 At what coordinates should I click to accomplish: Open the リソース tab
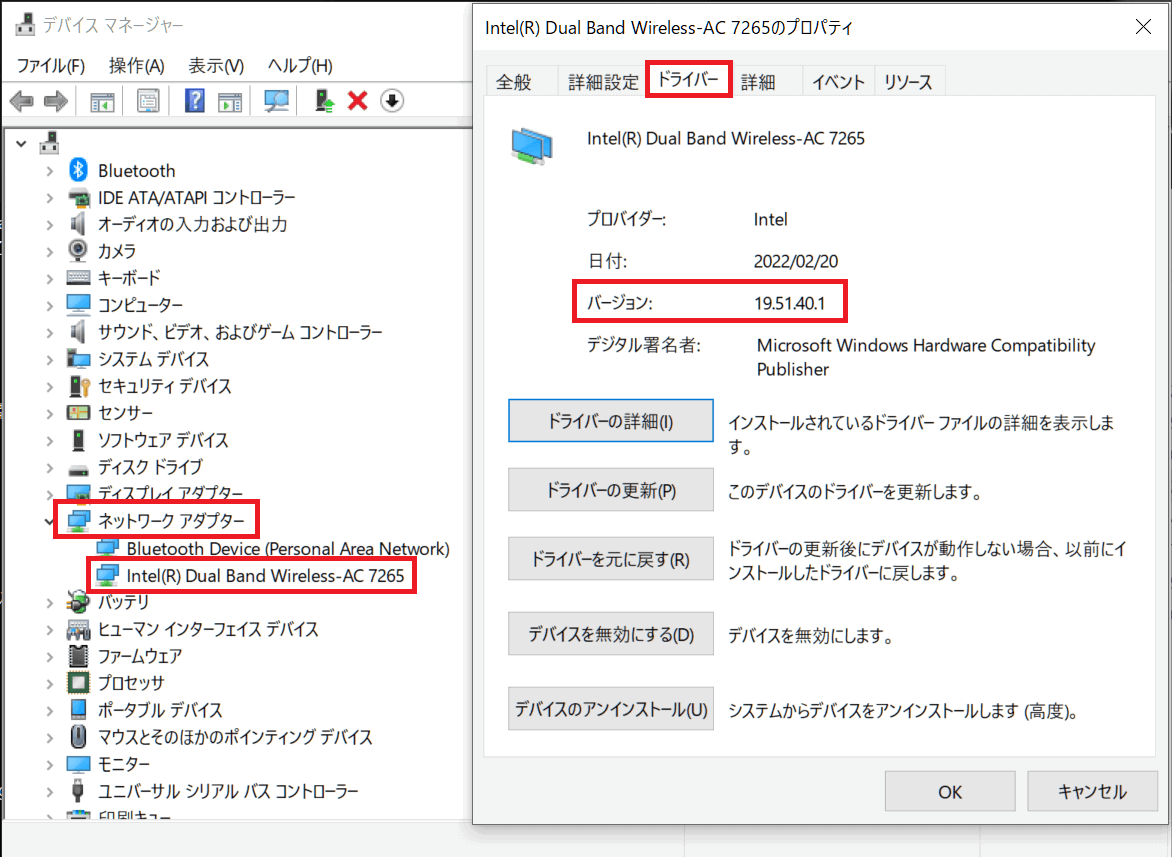[908, 81]
